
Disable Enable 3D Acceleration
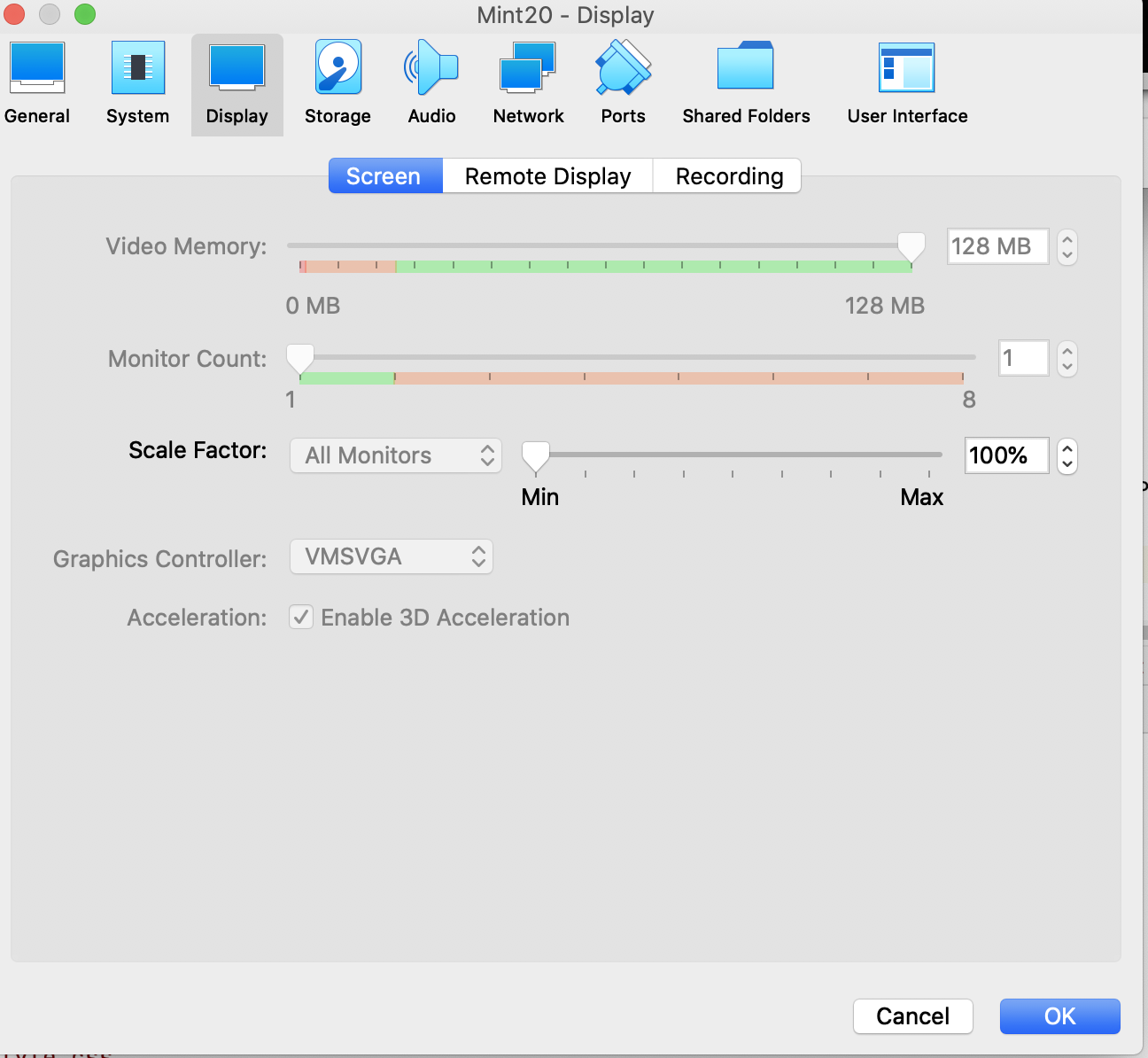click(x=300, y=617)
